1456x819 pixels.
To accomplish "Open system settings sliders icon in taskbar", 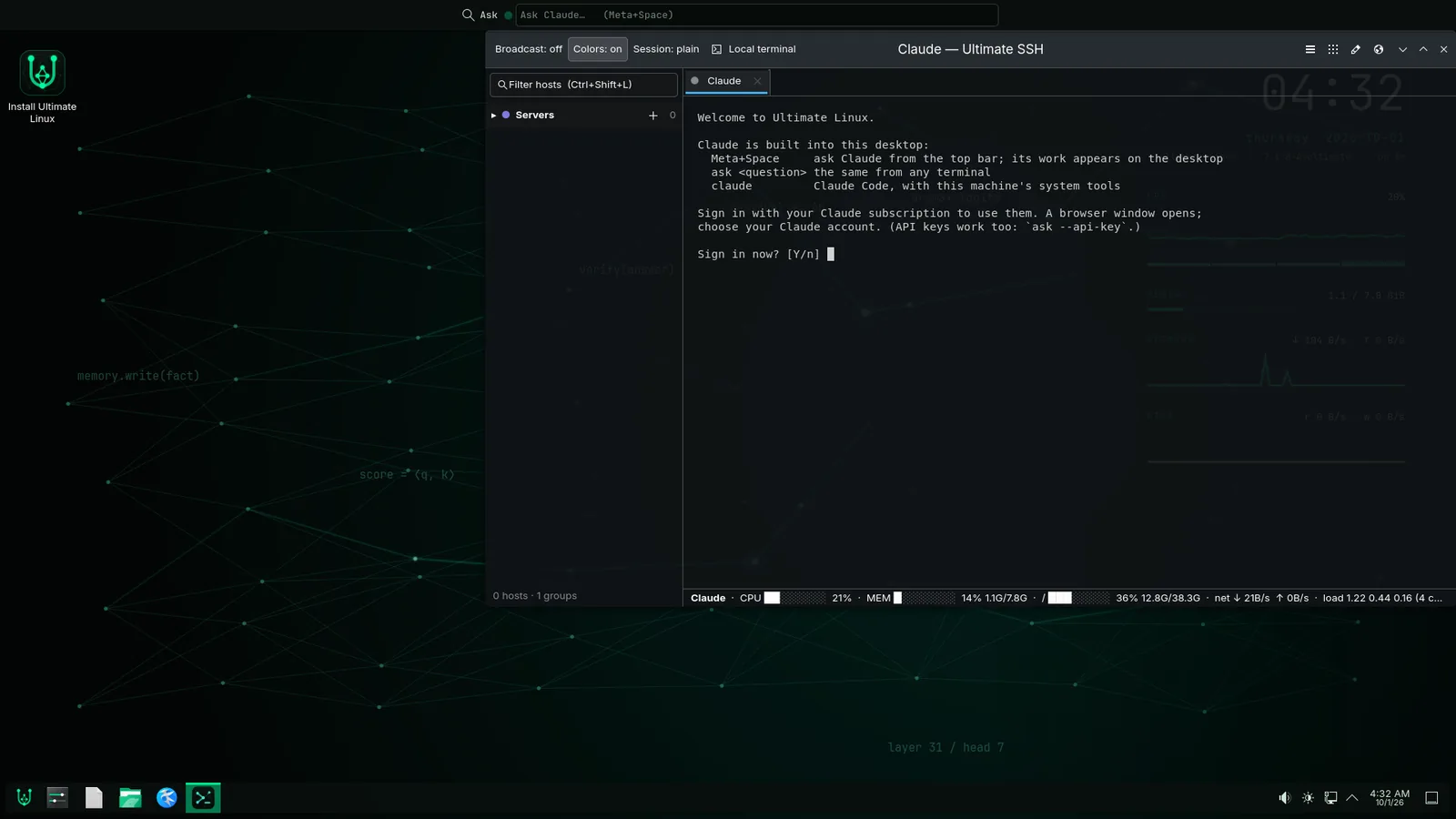I will [57, 798].
